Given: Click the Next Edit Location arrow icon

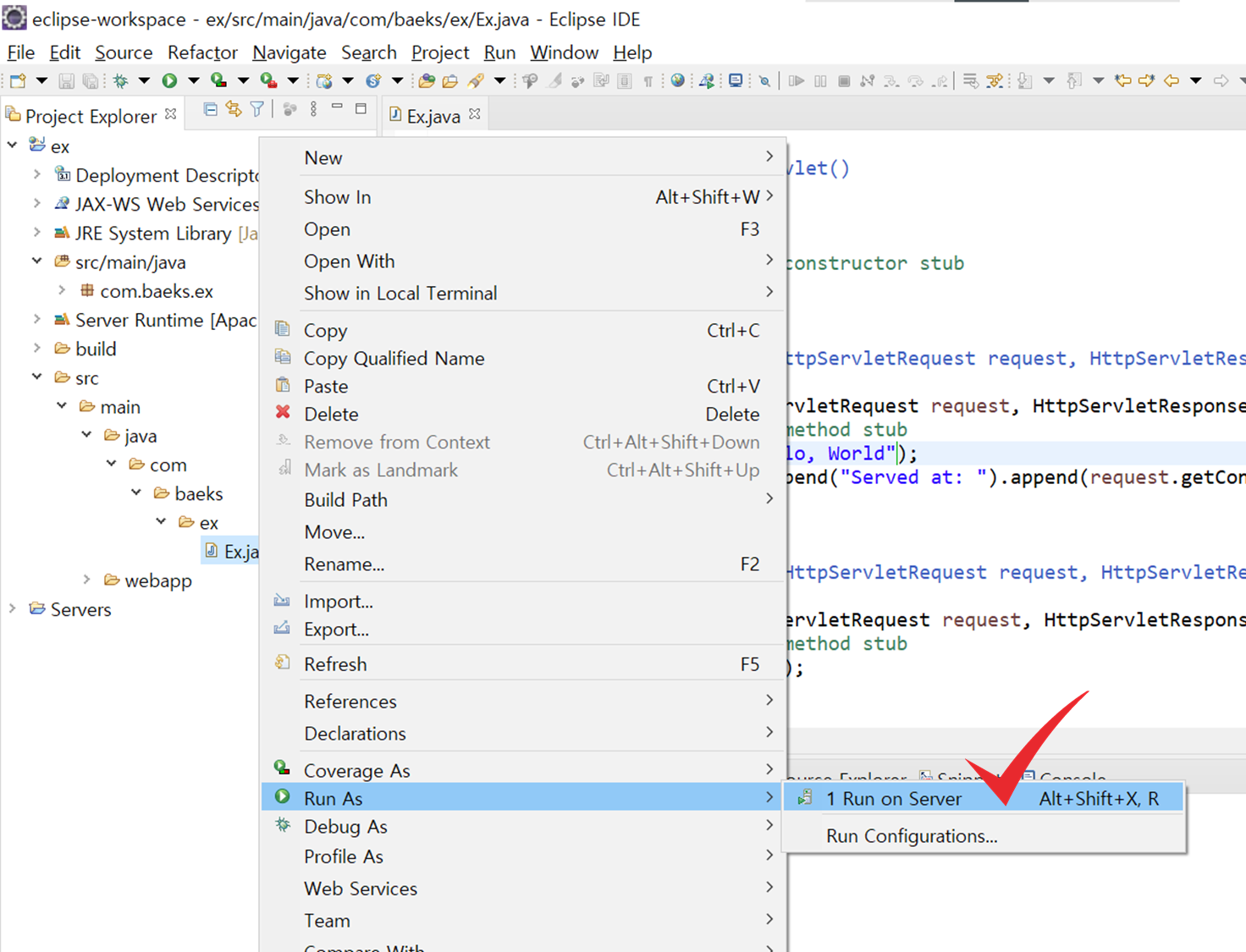Looking at the screenshot, I should click(1147, 81).
